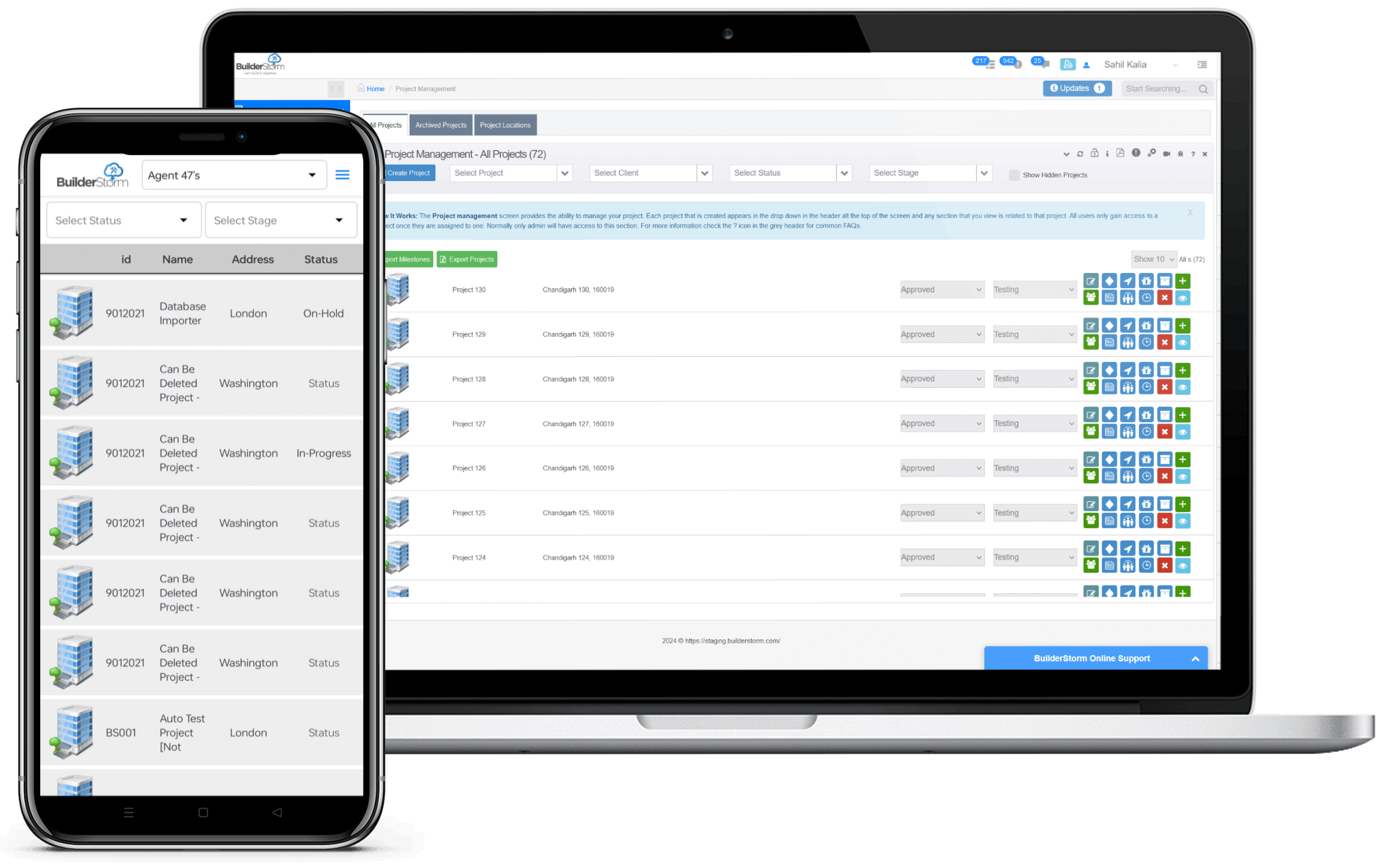Click the Export Milestones button
1400x864 pixels.
405,259
